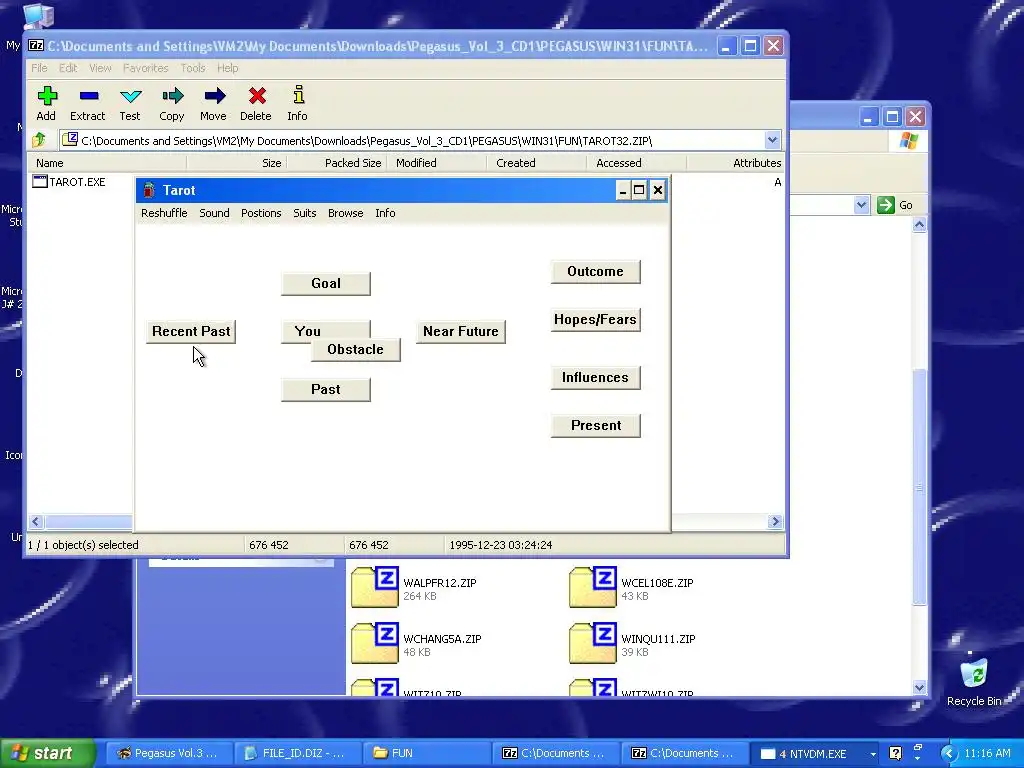Click the green Go arrow button
The image size is (1024, 768).
coord(886,205)
